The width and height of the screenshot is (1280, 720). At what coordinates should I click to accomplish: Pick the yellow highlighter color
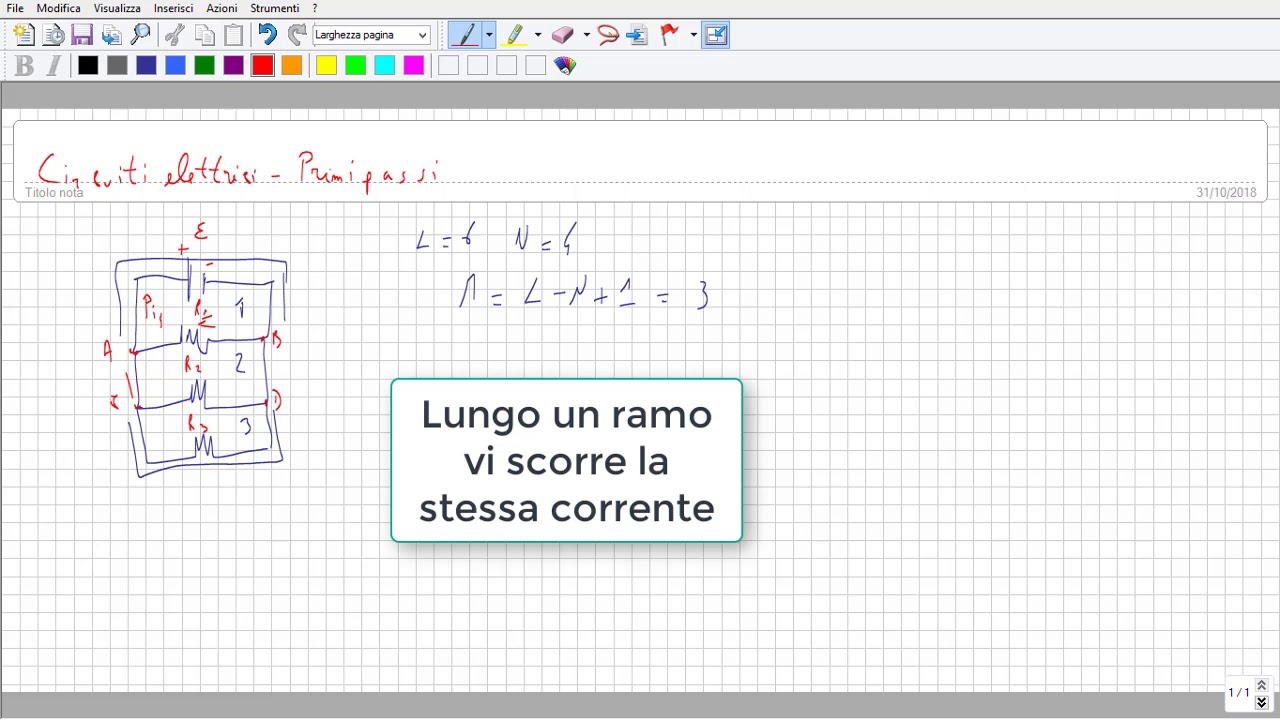click(x=326, y=66)
